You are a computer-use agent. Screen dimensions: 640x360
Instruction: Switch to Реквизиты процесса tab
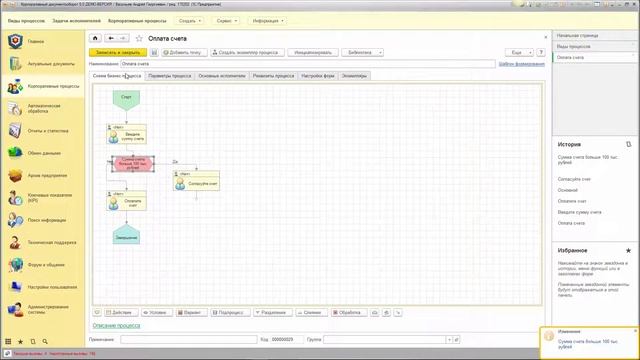pos(273,76)
